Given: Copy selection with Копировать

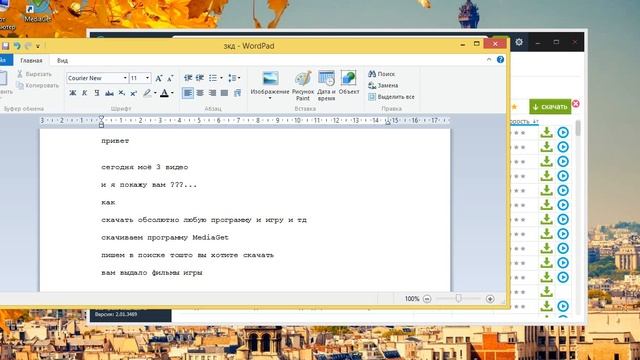Looking at the screenshot, I should click(x=38, y=86).
